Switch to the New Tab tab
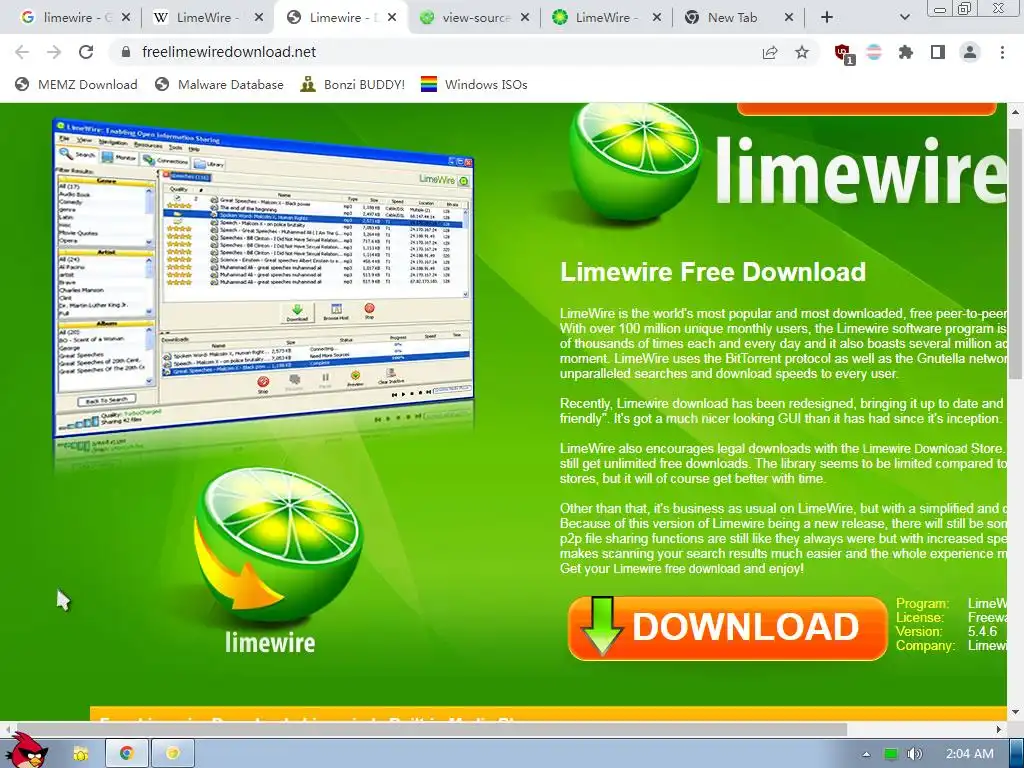The height and width of the screenshot is (768, 1024). click(733, 18)
